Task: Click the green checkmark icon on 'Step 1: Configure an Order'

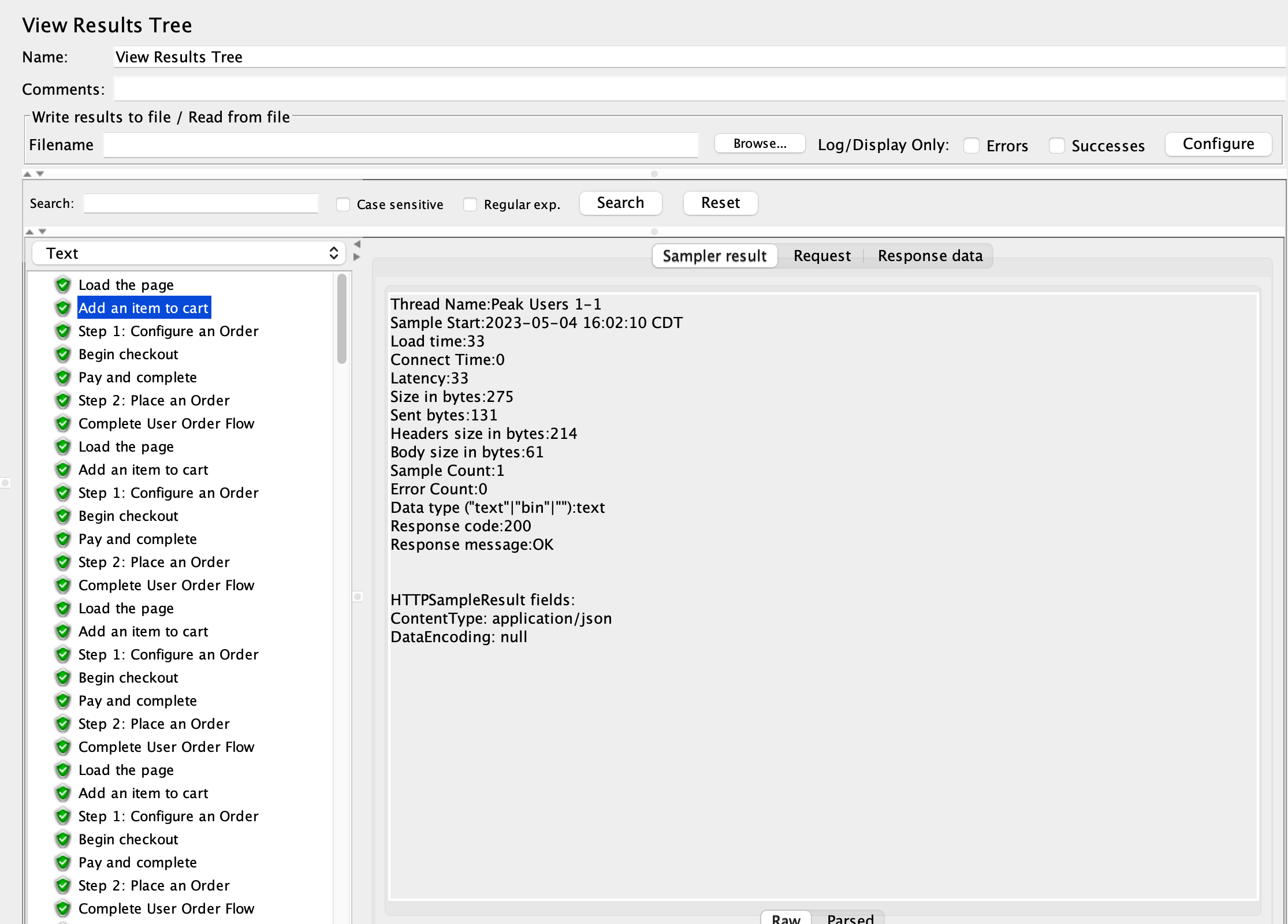Action: tap(63, 330)
